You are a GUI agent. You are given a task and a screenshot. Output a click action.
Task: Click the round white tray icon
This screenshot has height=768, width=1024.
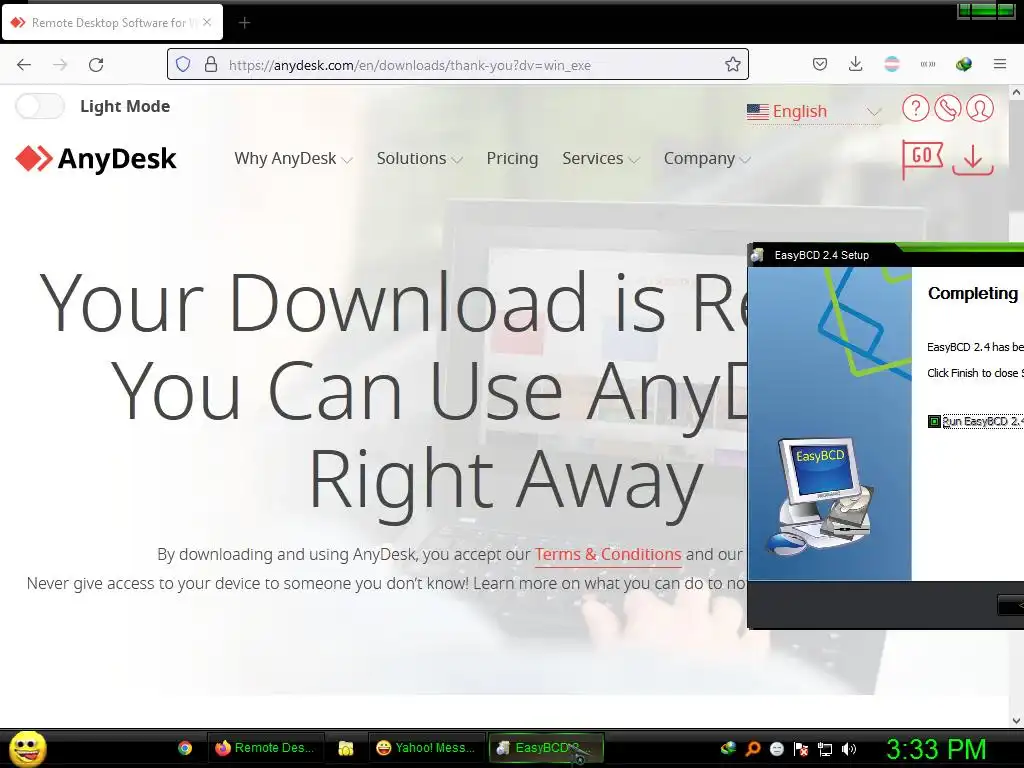click(x=776, y=749)
